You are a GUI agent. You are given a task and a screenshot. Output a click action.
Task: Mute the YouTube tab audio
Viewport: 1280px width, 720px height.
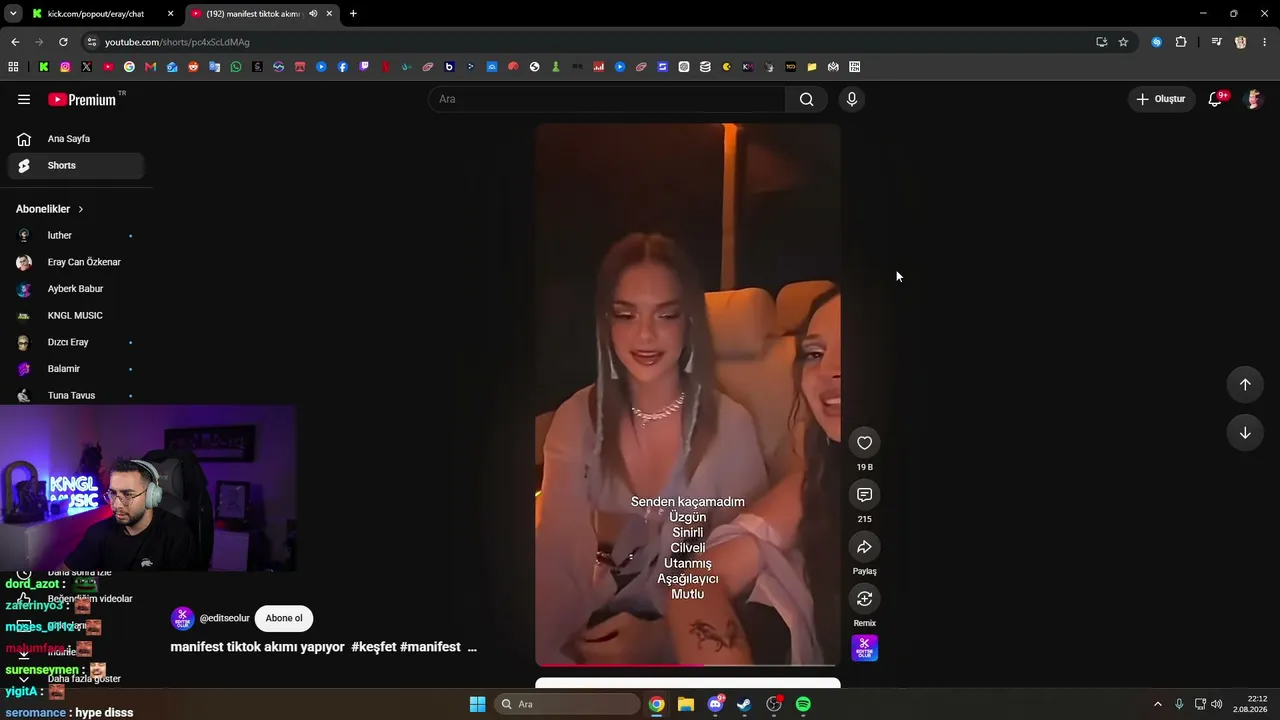(x=313, y=14)
